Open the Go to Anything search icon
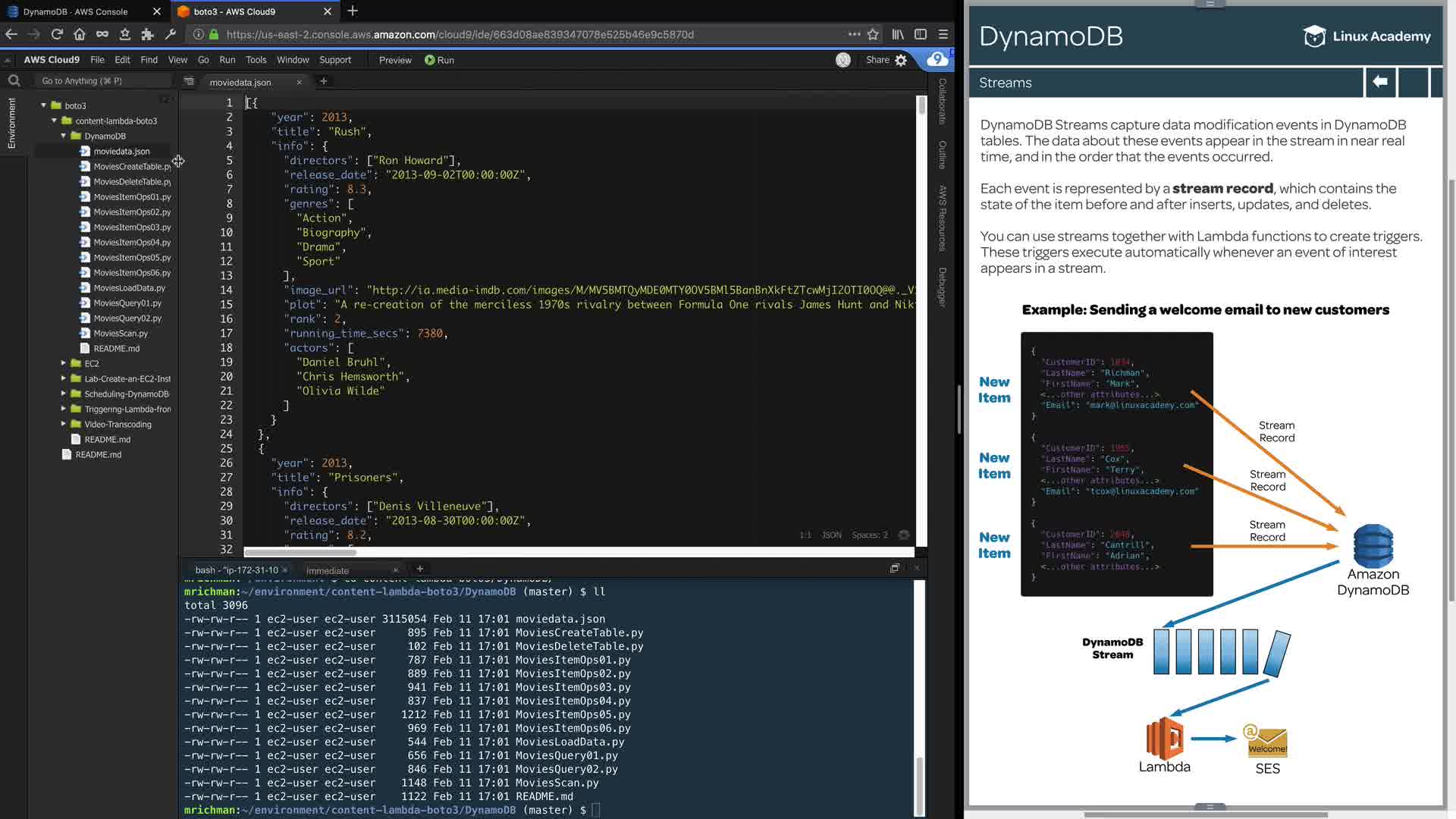 pos(14,80)
